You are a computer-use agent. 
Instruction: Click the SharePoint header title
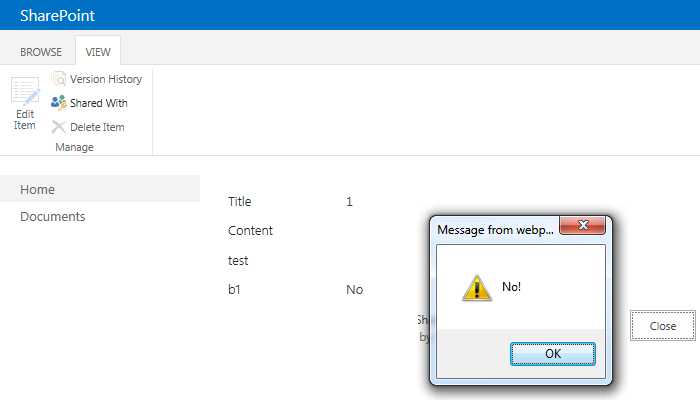57,16
